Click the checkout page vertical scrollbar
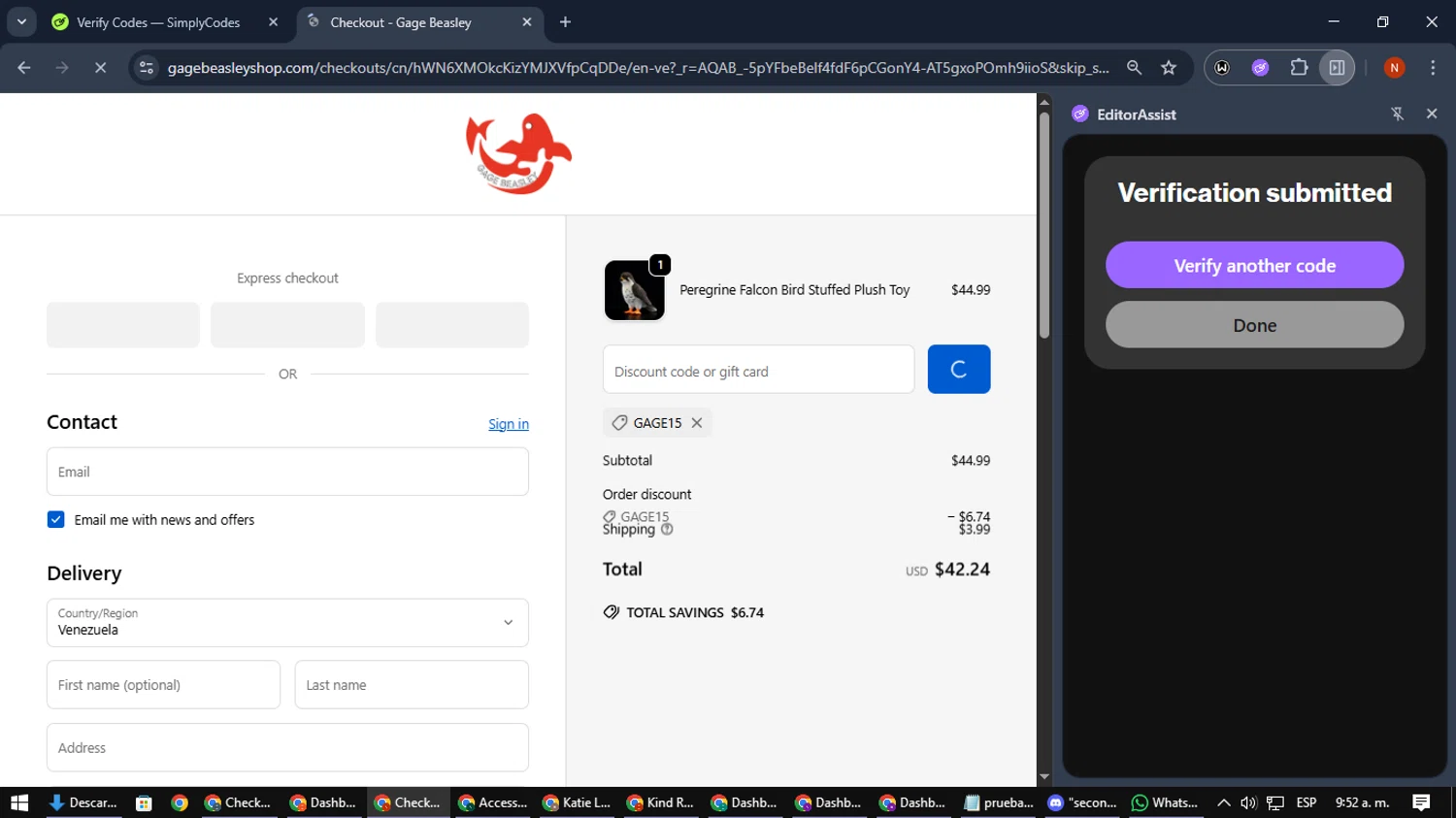 [1044, 225]
